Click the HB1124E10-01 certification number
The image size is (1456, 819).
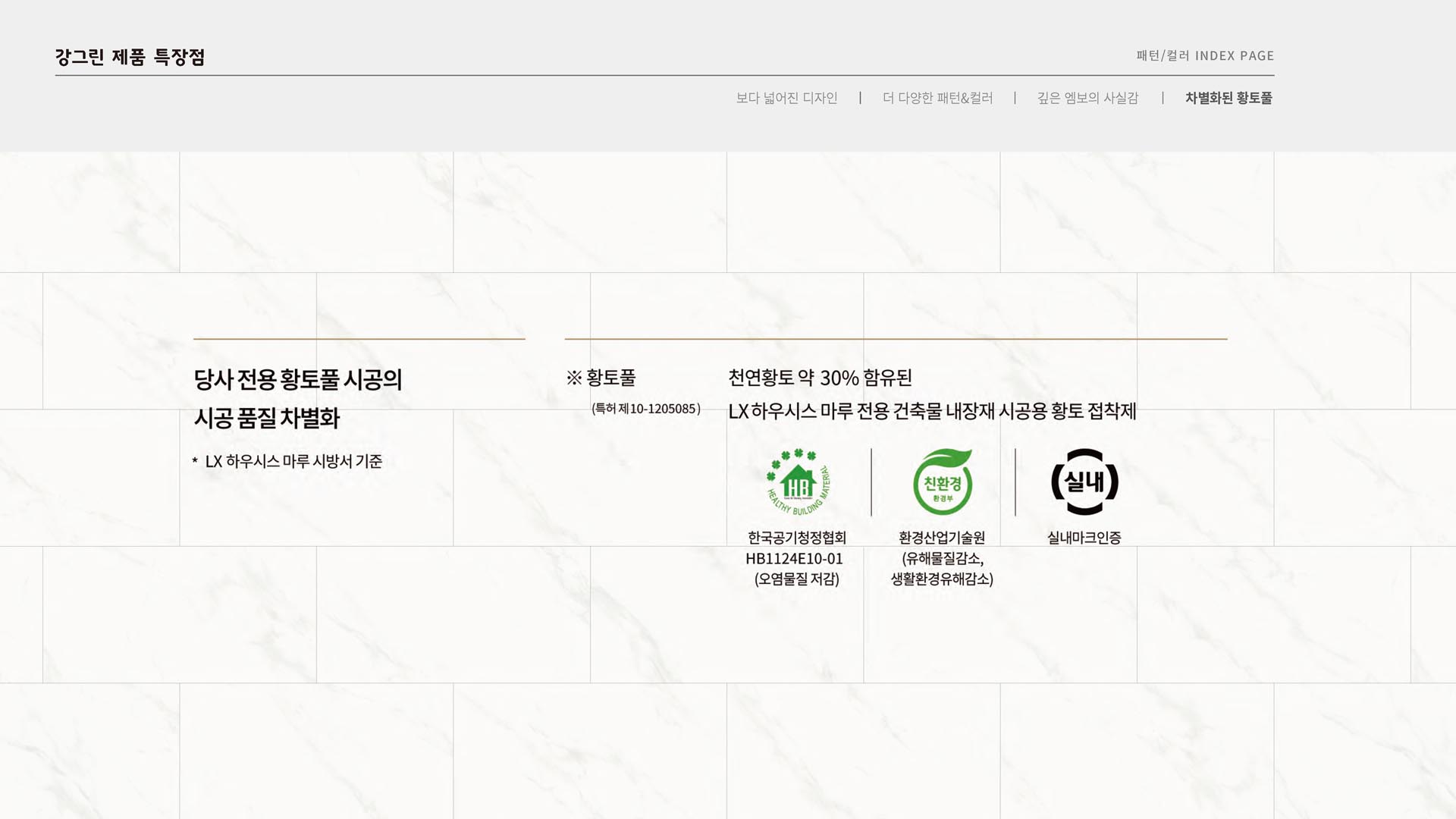pyautogui.click(x=794, y=559)
